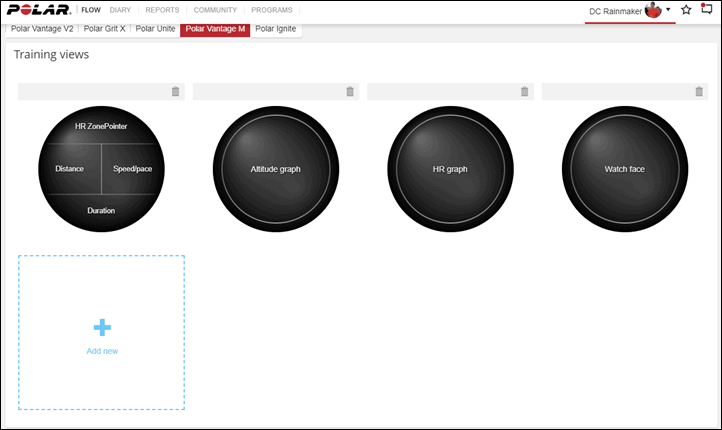Click the Polar logo

[39, 10]
